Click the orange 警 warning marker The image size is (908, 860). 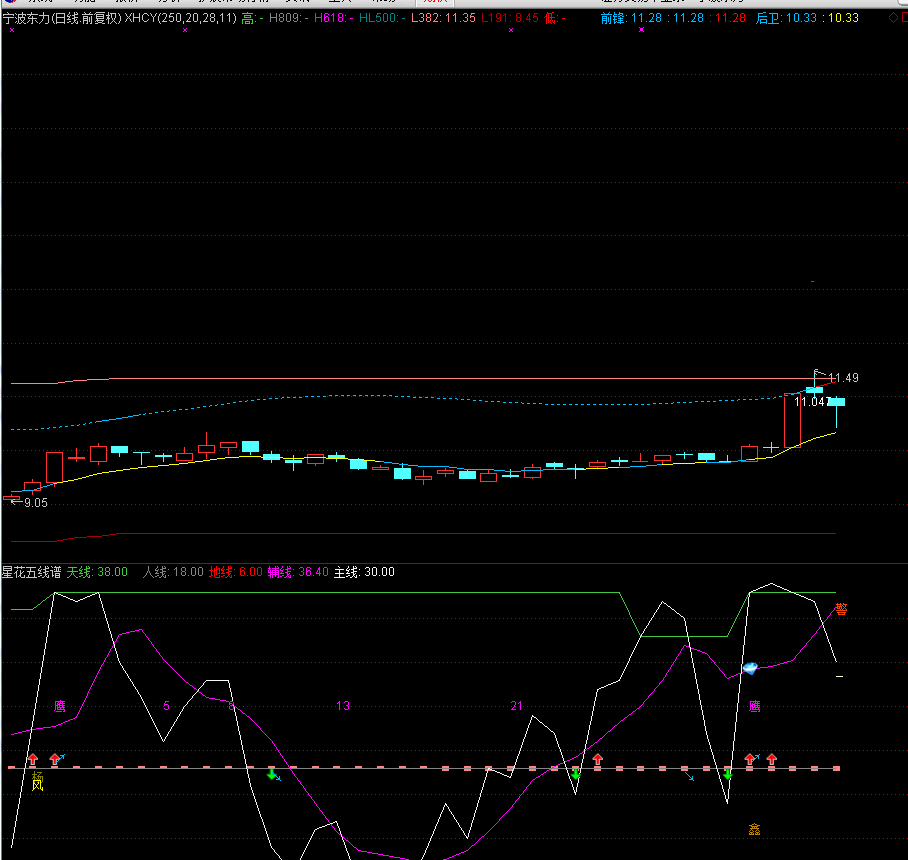841,609
